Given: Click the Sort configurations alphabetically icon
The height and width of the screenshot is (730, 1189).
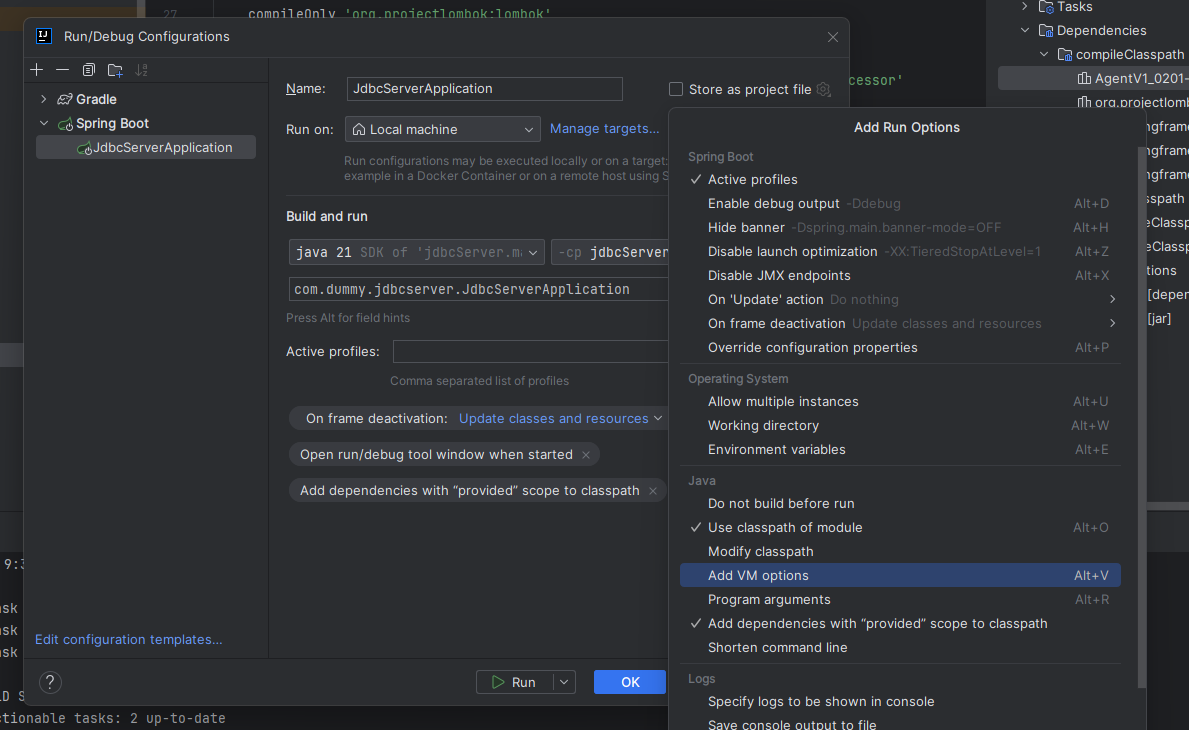Looking at the screenshot, I should [x=142, y=70].
